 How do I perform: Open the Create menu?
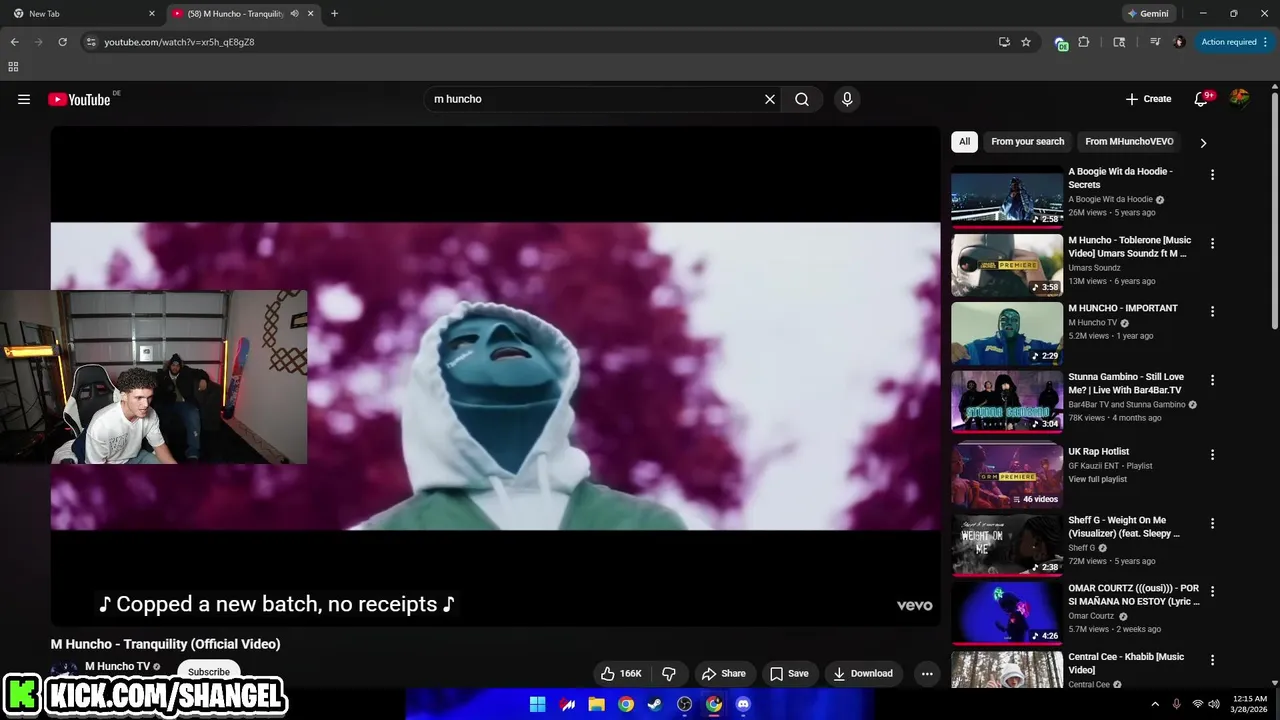coord(1148,99)
